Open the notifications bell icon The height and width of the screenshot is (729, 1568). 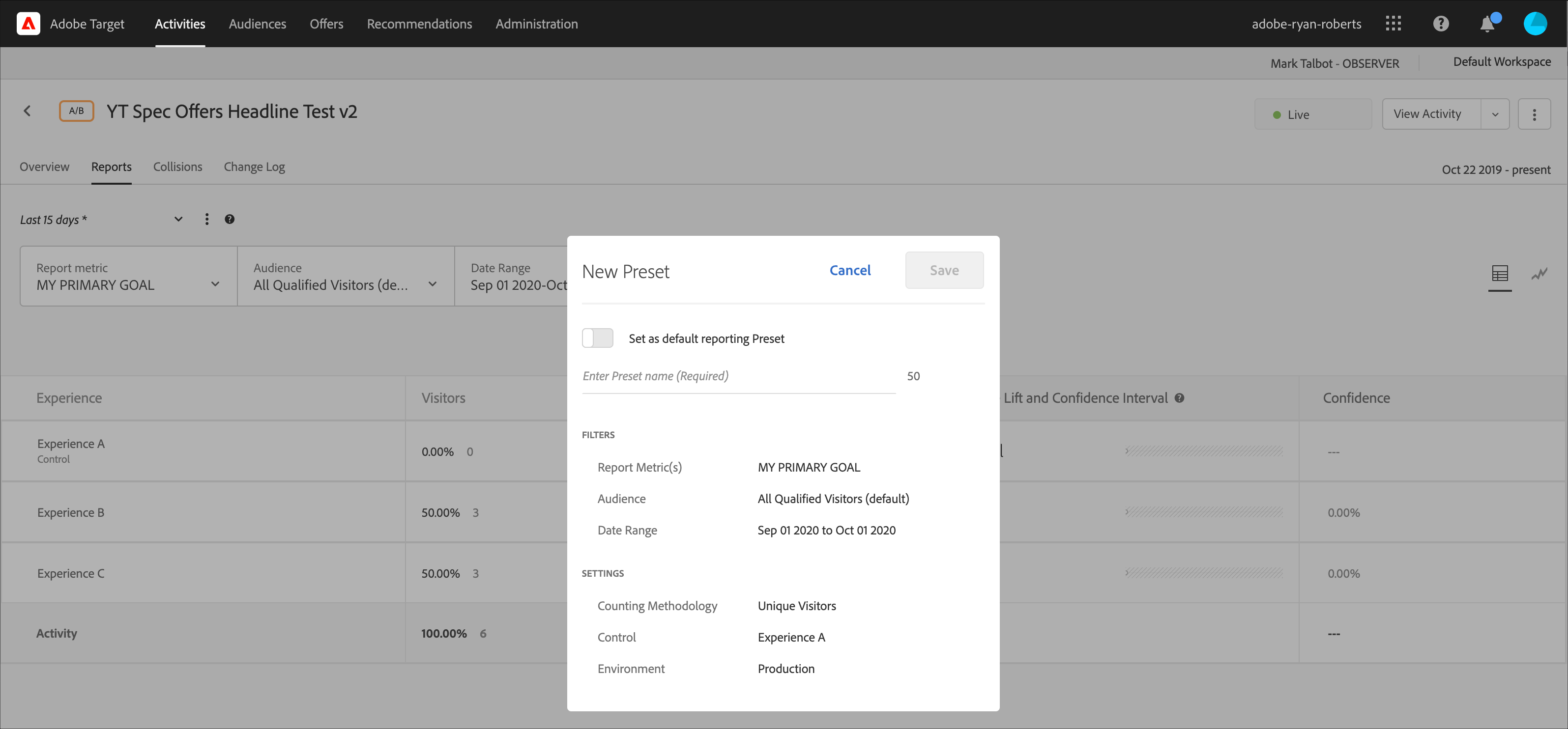tap(1487, 24)
